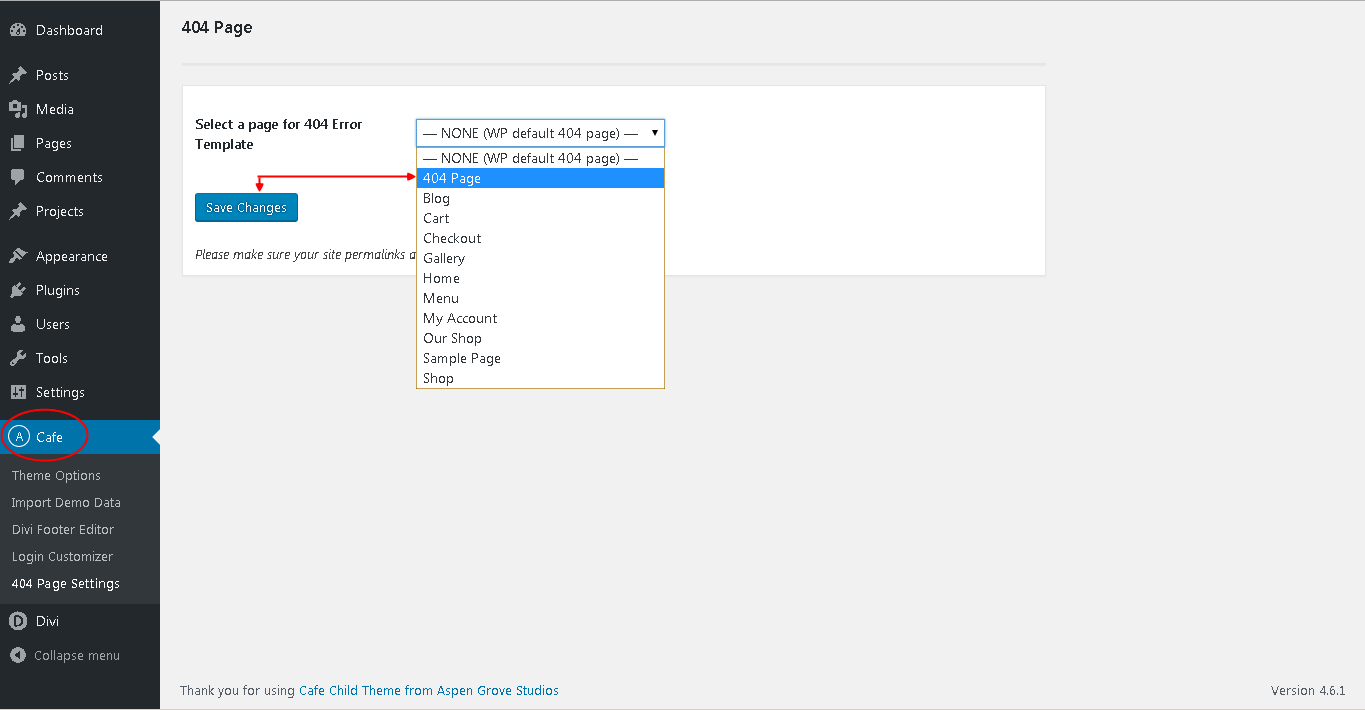Click the Cafe circled A icon

18,437
